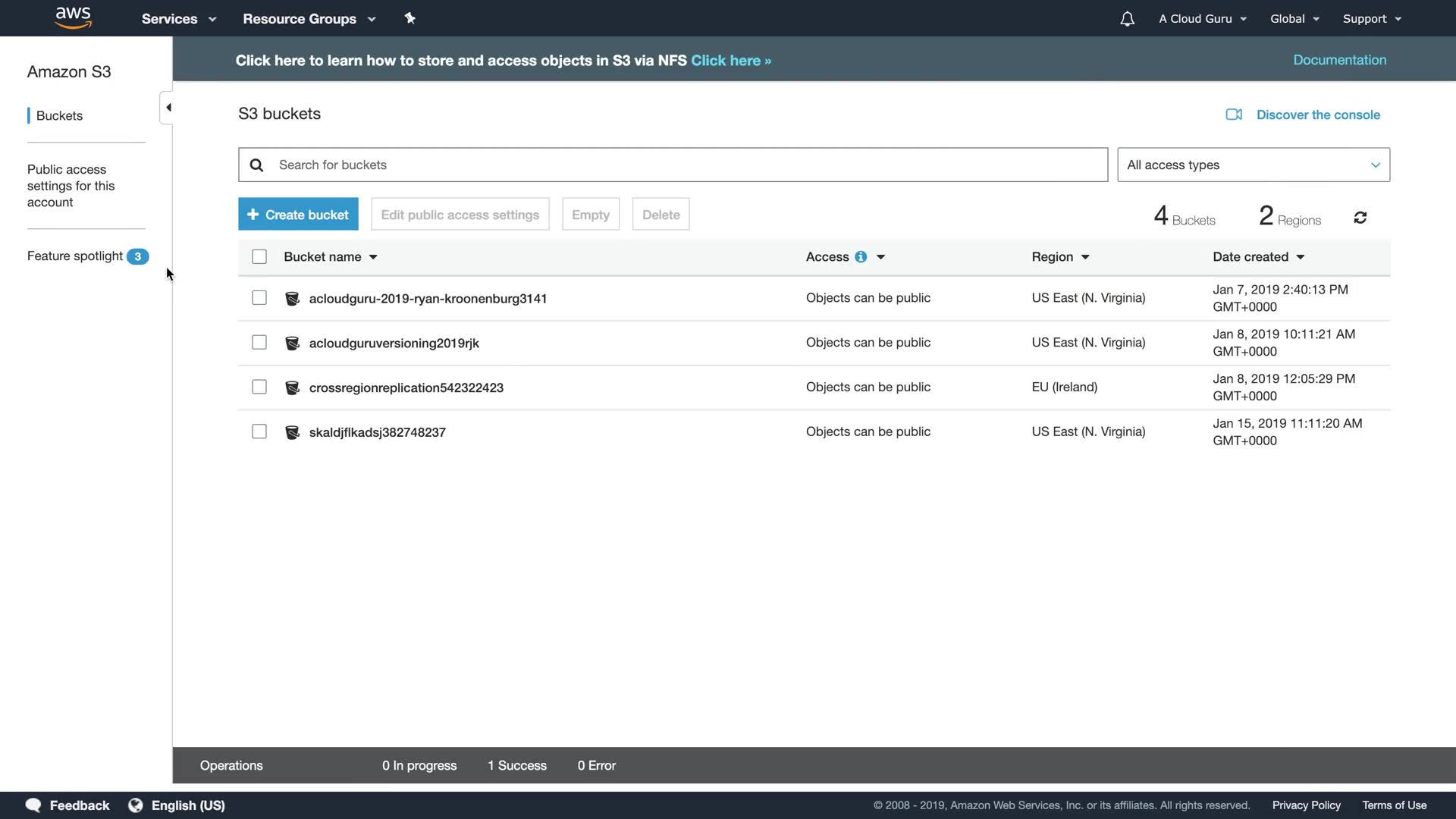Click the Discover the console video icon
This screenshot has height=819, width=1456.
click(x=1234, y=115)
